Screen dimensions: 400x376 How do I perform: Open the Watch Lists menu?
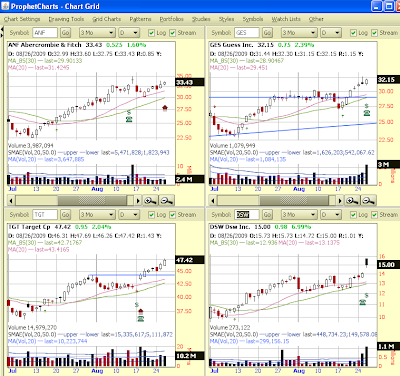click(286, 19)
